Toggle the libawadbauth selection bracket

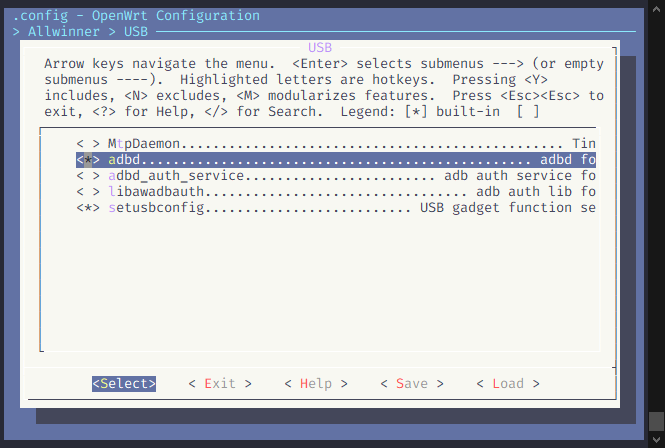coord(88,192)
